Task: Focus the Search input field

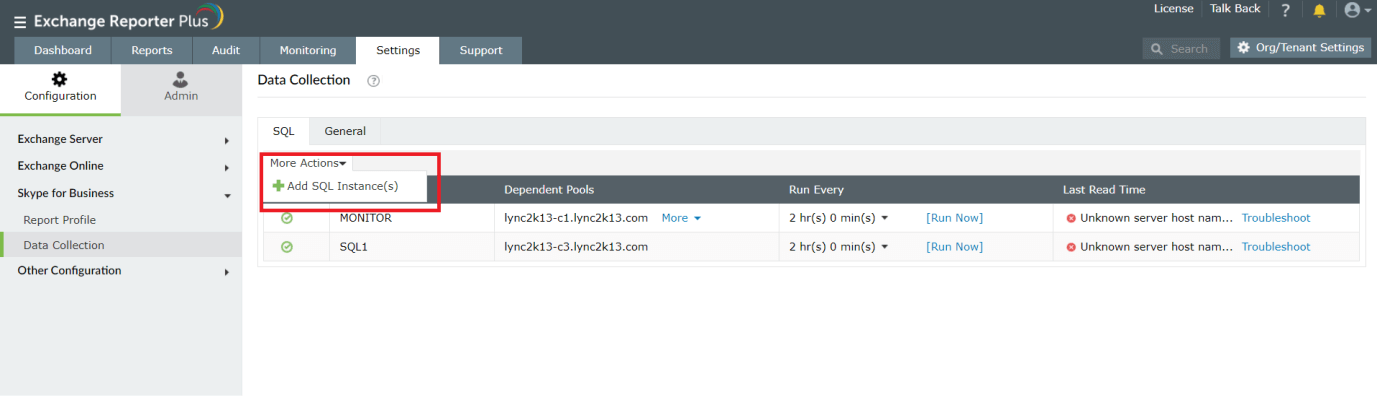Action: coord(1182,48)
